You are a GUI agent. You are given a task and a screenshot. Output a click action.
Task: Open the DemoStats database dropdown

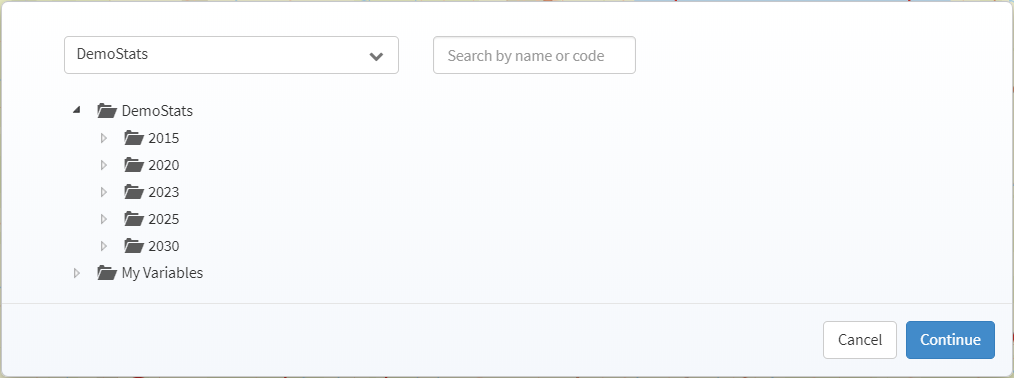coord(232,55)
